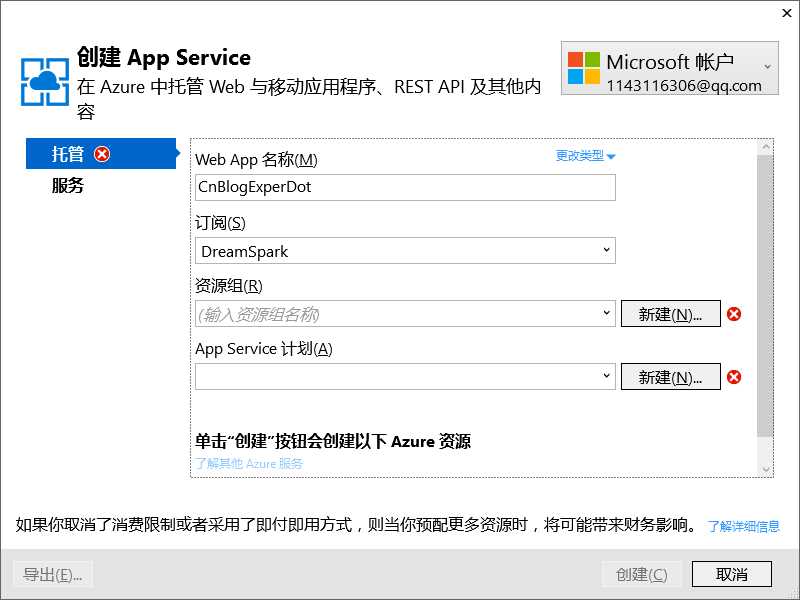Screen dimensions: 800x600
Task: Open the Microsoft 帐户 account dropdown
Action: [767, 66]
